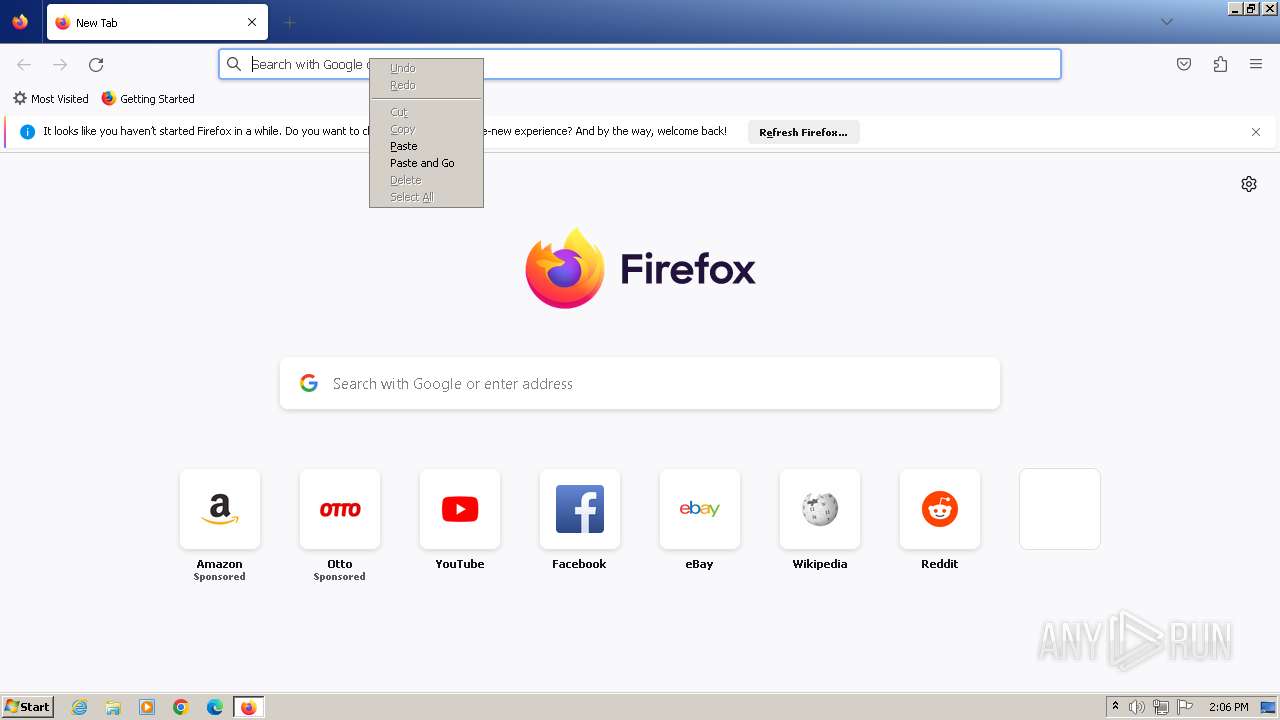The height and width of the screenshot is (720, 1280).
Task: Launch Internet Explorer from taskbar
Action: point(80,707)
